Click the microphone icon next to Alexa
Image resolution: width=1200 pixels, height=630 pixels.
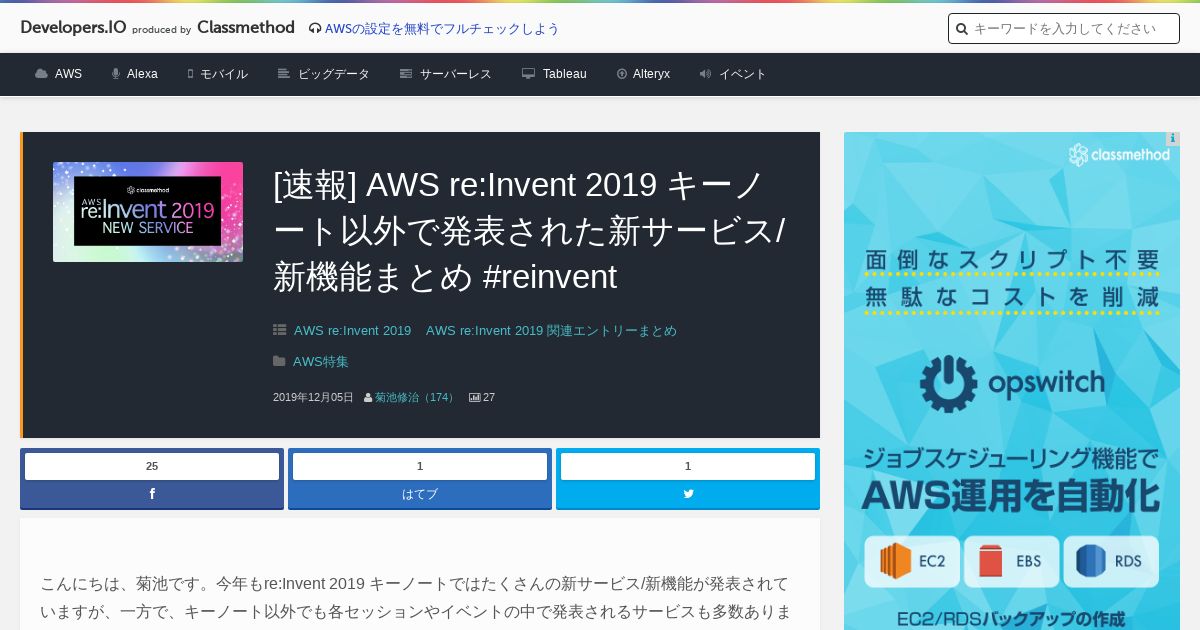(116, 74)
